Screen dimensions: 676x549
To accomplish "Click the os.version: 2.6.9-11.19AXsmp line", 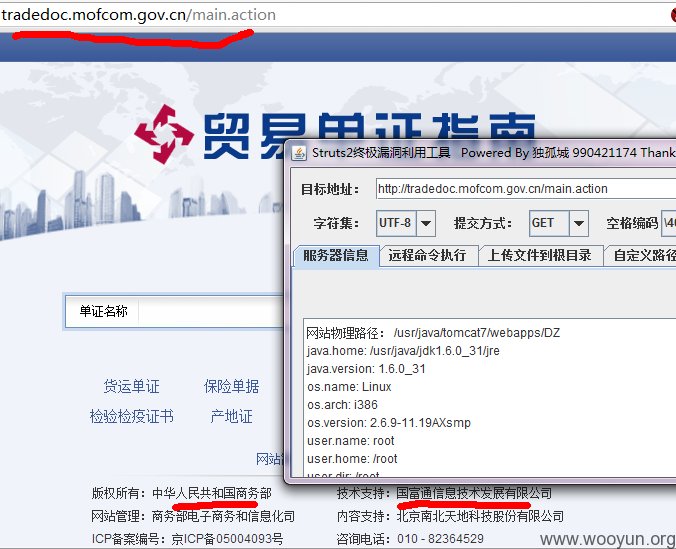I will [389, 423].
